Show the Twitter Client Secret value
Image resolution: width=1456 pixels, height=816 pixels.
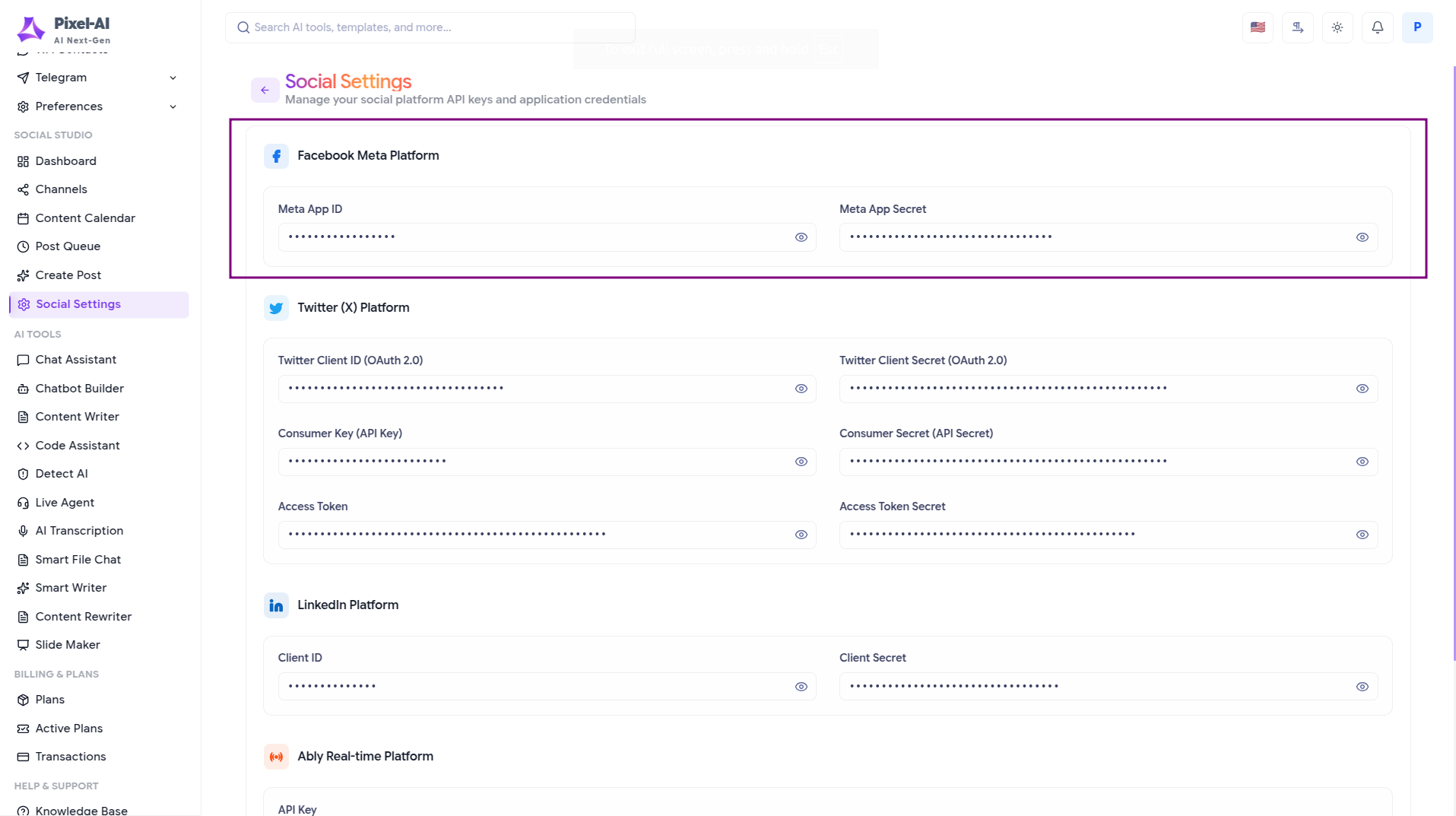[1362, 389]
